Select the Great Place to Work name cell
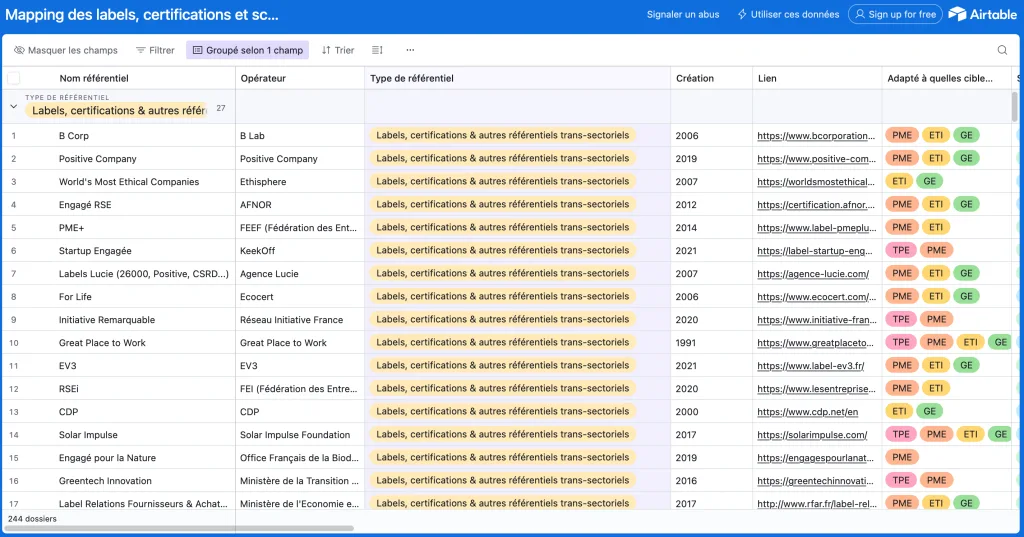This screenshot has width=1024, height=537. click(102, 343)
